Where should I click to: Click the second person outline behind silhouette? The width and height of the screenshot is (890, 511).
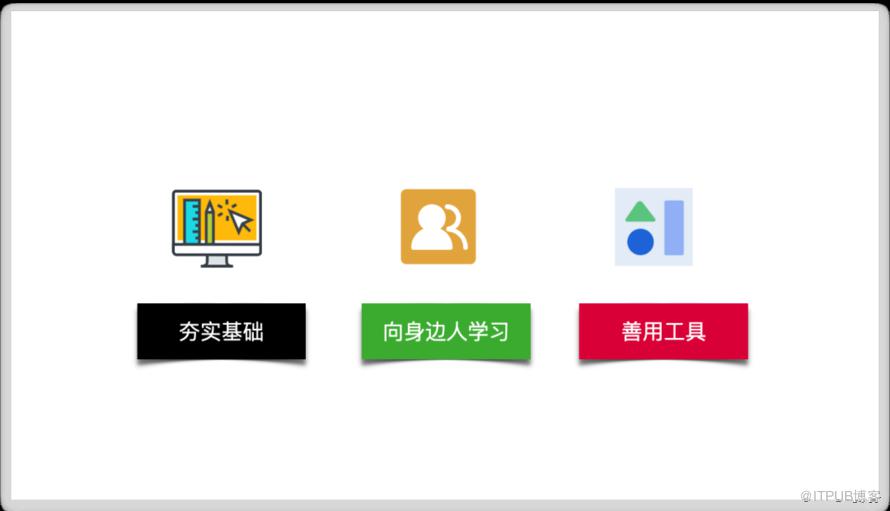[x=458, y=228]
